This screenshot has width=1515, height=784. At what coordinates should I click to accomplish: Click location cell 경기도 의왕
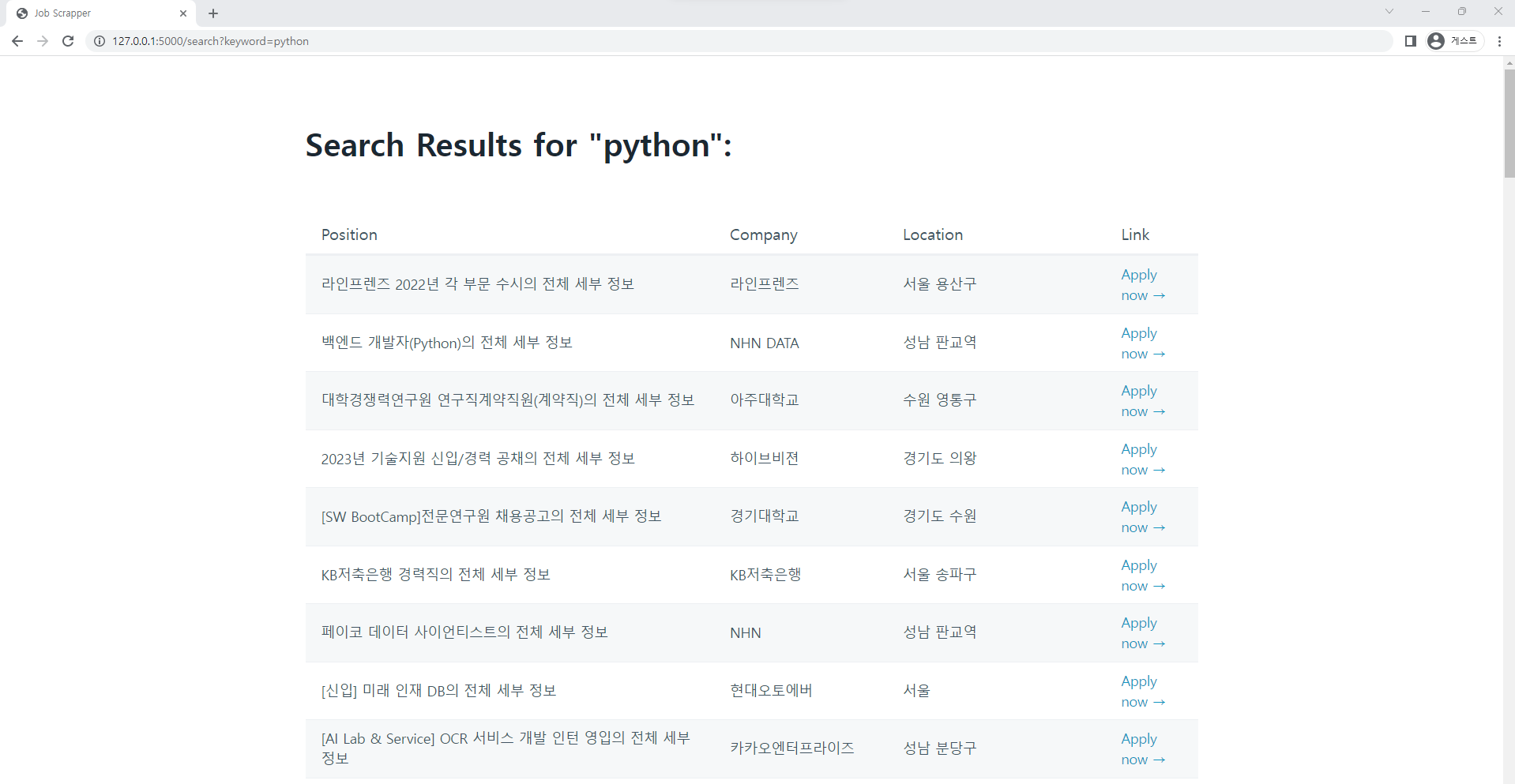939,459
